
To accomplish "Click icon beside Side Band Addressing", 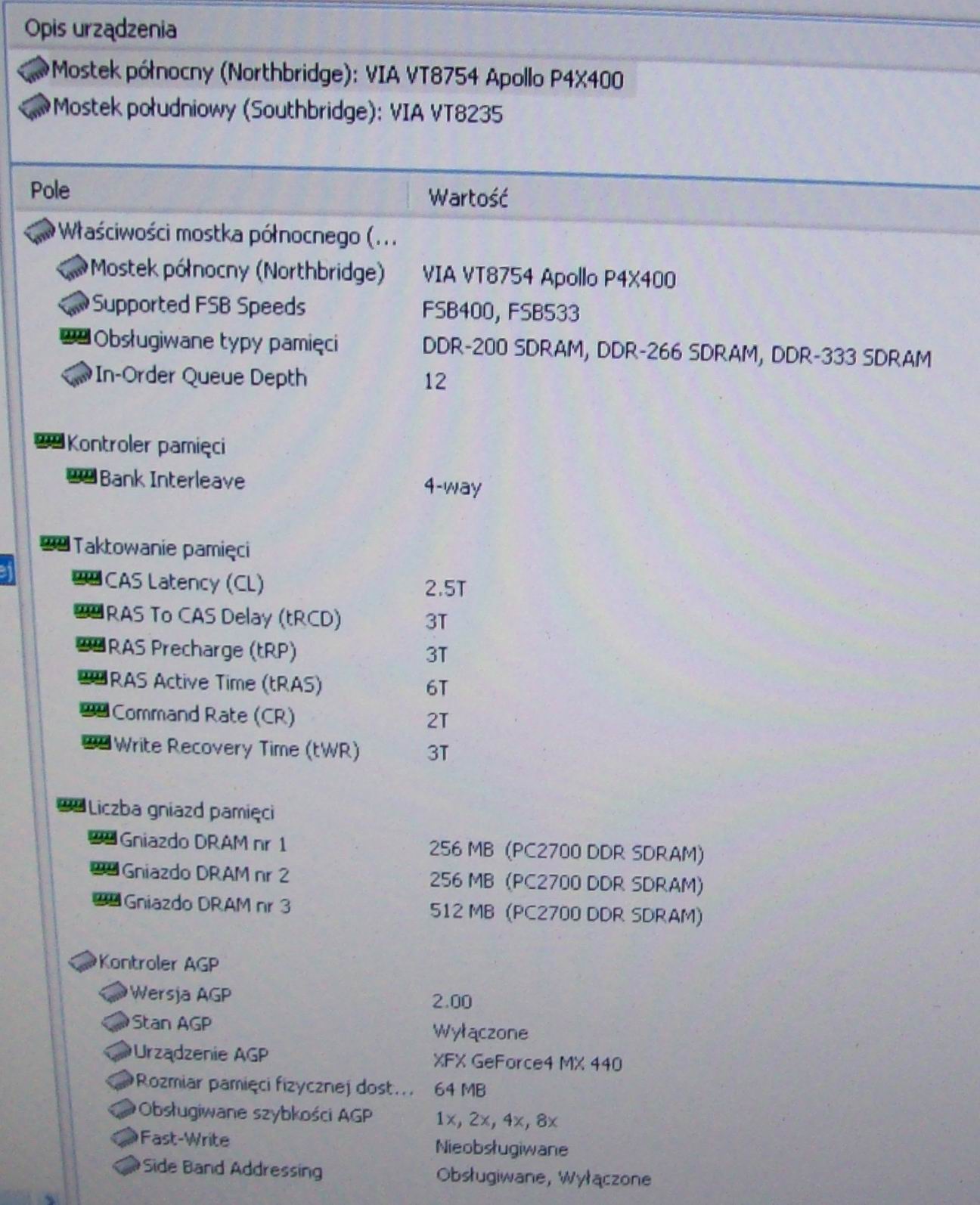I will coord(127,1165).
